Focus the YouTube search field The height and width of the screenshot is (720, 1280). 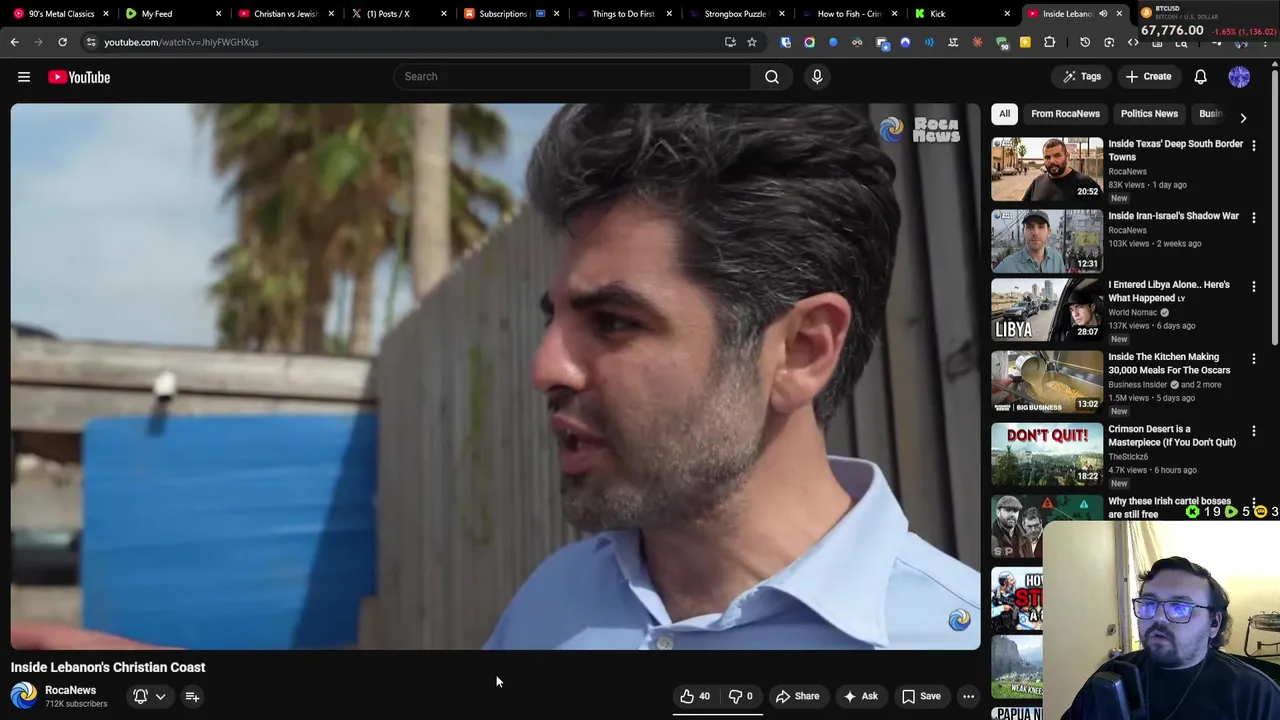click(572, 76)
